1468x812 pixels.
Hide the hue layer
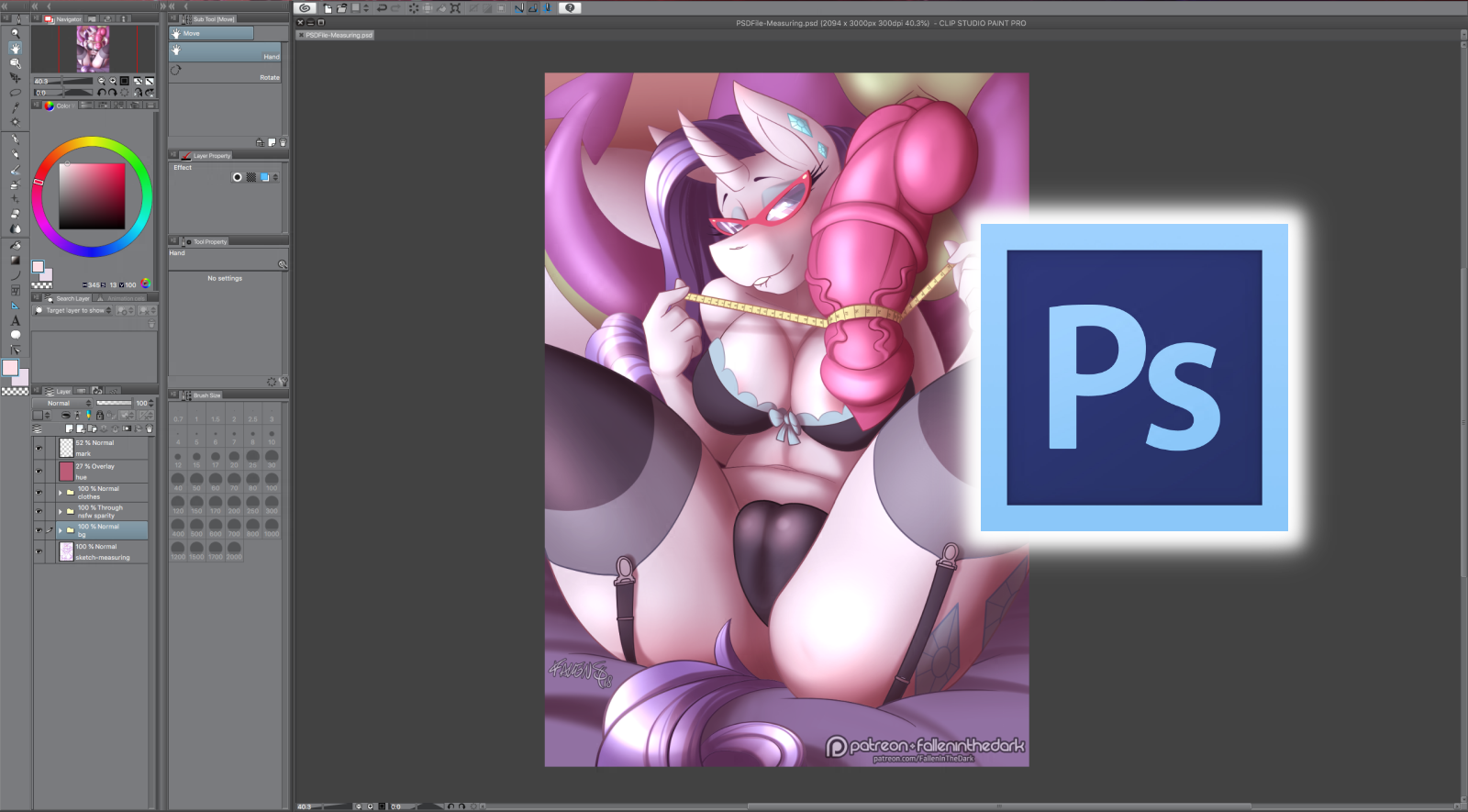click(39, 472)
